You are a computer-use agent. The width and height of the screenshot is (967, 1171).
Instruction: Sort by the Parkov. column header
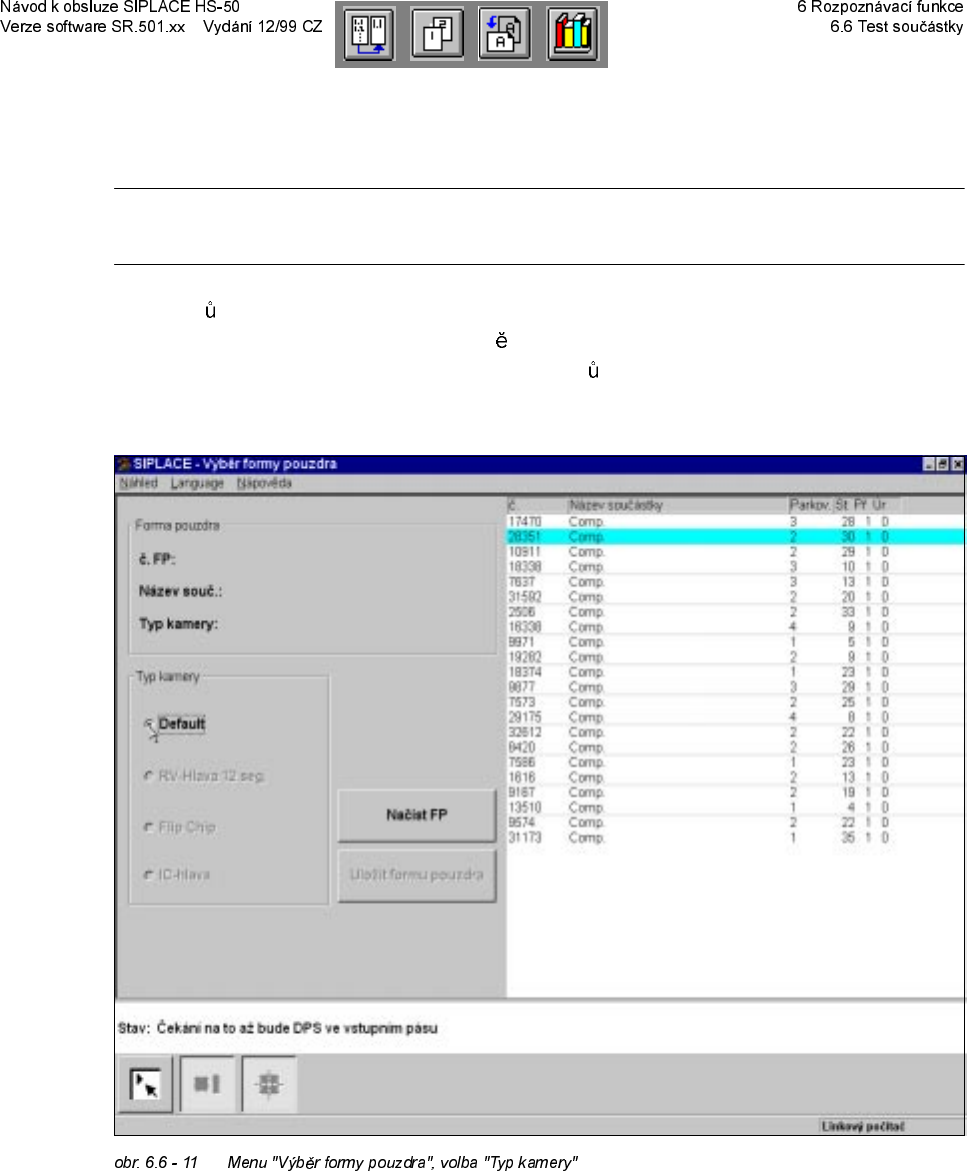(x=810, y=506)
